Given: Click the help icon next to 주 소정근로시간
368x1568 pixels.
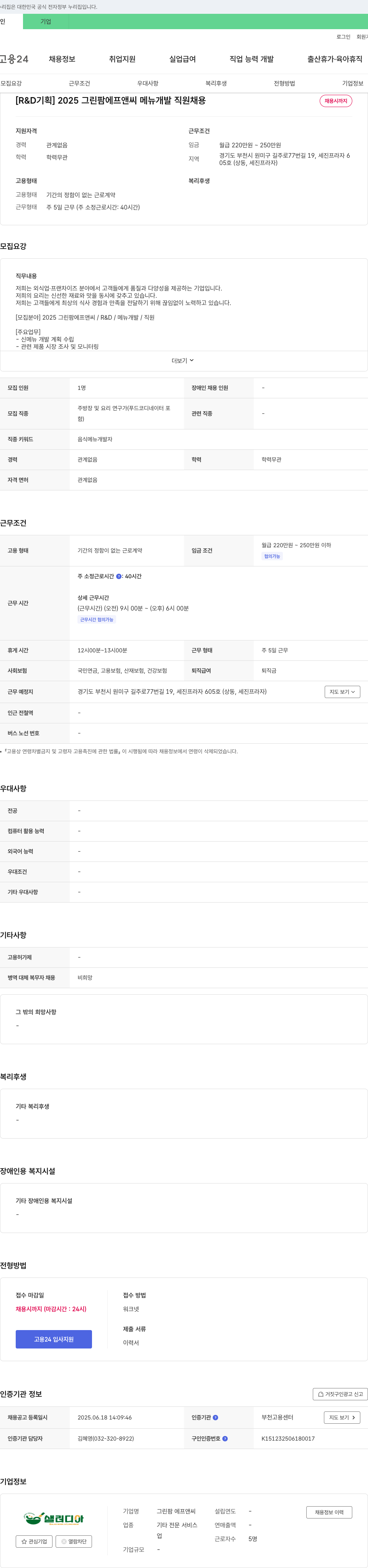Looking at the screenshot, I should (118, 576).
